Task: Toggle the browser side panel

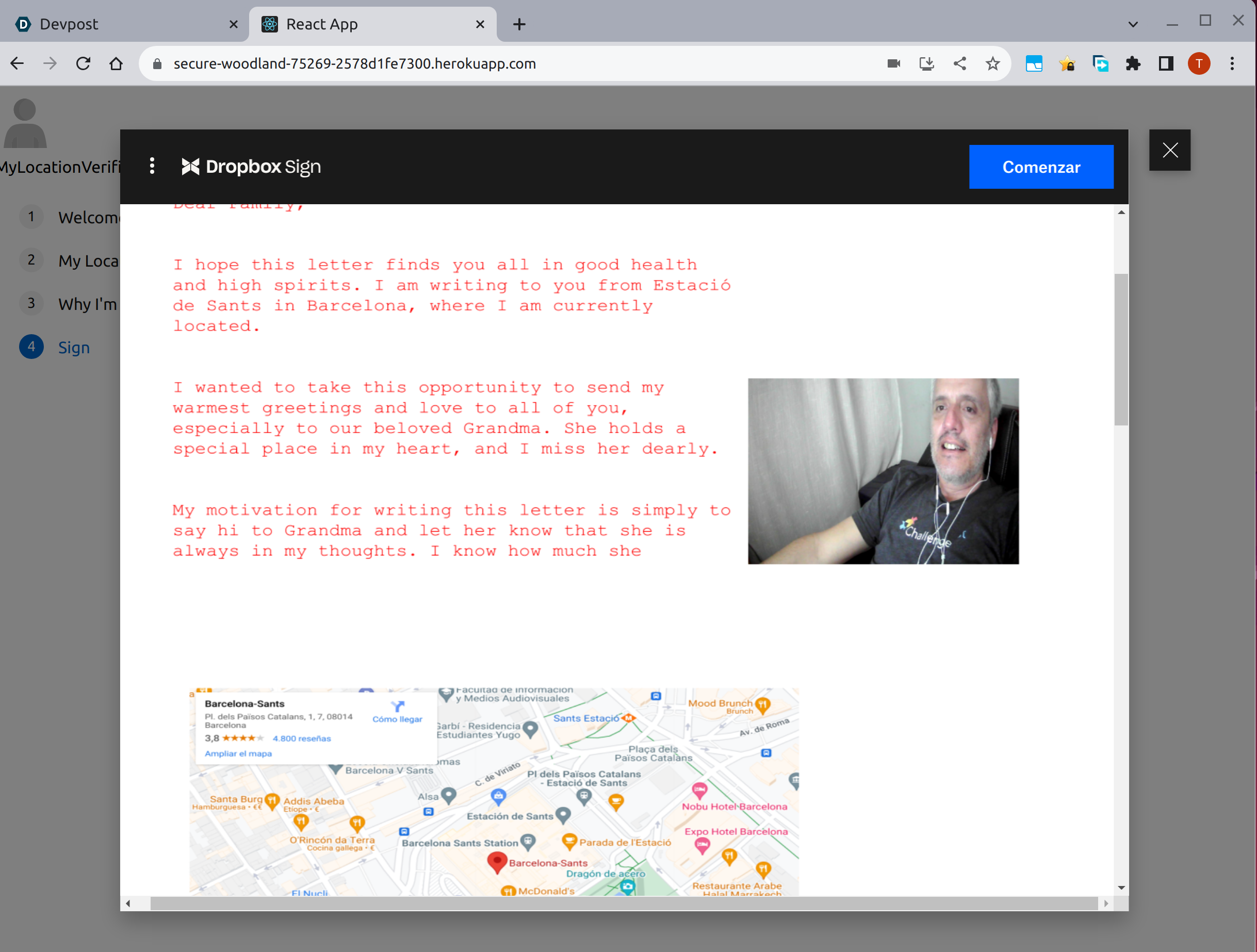Action: pos(1166,63)
